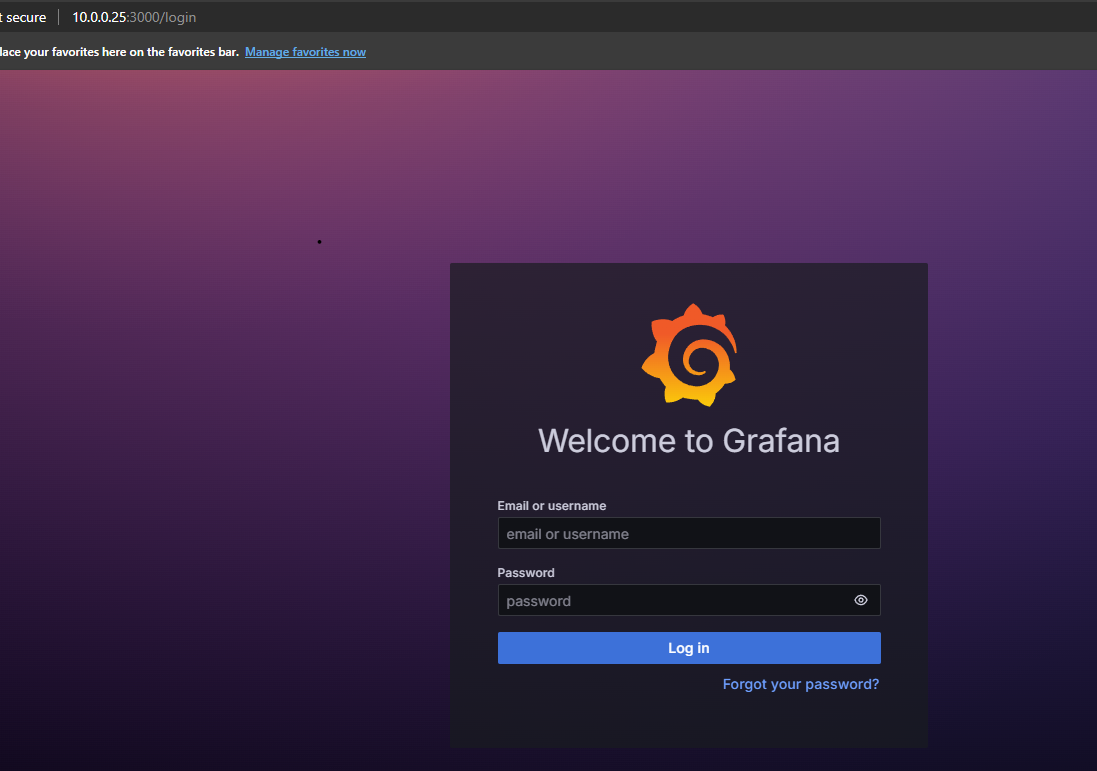Follow the Manage favorites now link
Image resolution: width=1097 pixels, height=771 pixels.
[305, 52]
